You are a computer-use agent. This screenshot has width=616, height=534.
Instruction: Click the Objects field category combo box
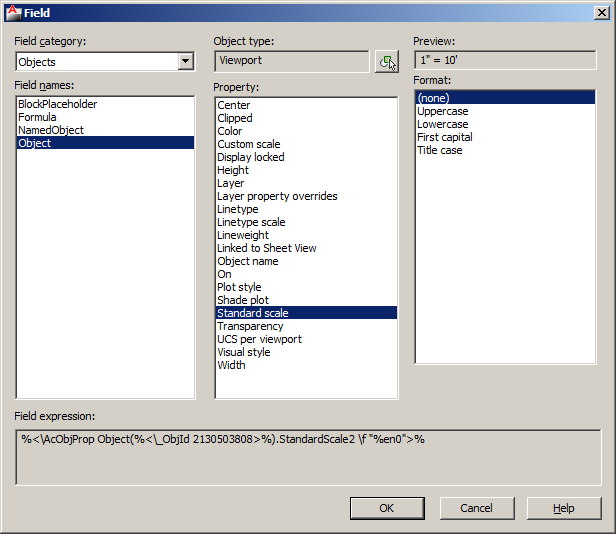click(105, 62)
